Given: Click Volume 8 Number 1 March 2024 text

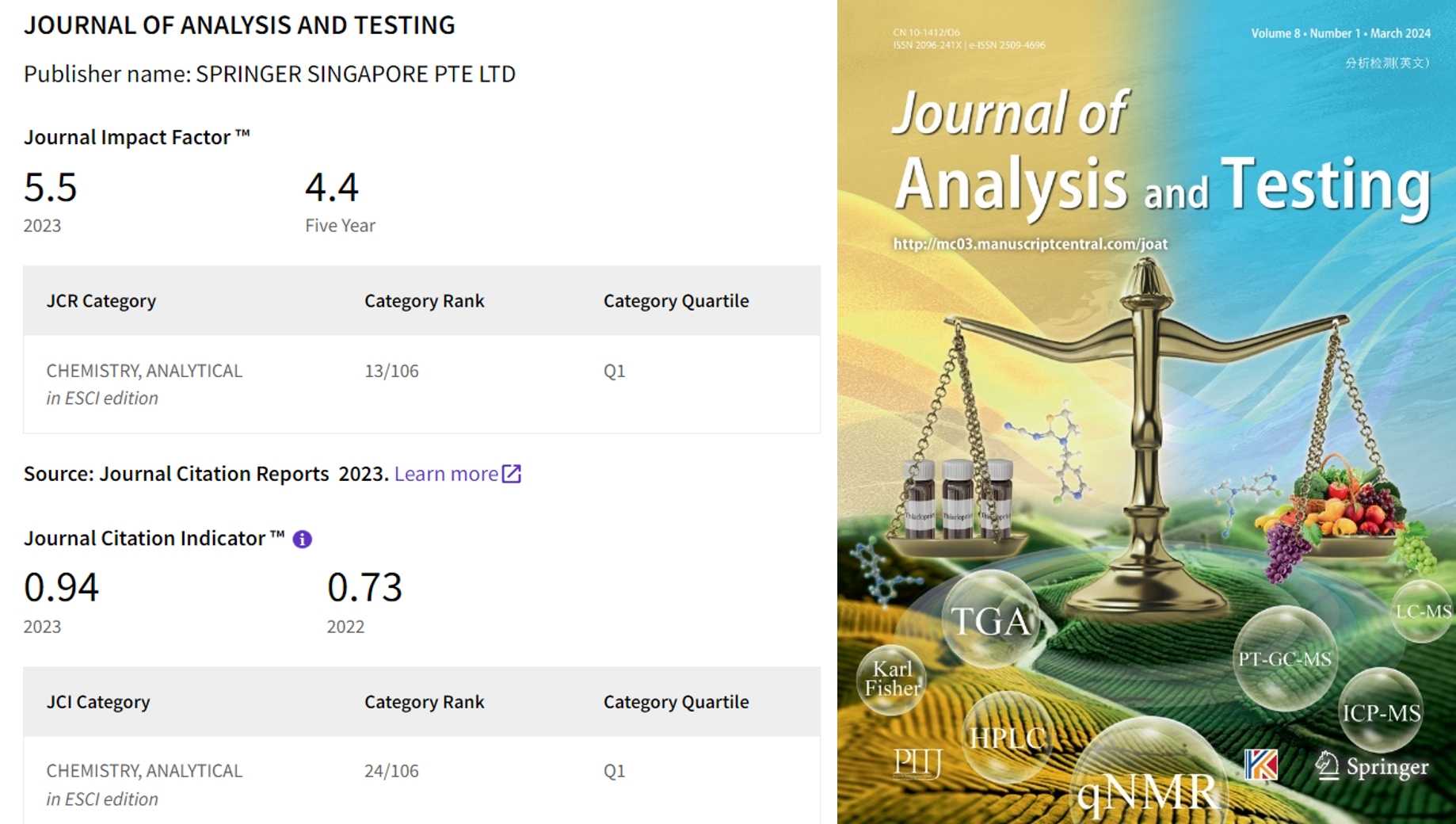Looking at the screenshot, I should (x=1340, y=33).
